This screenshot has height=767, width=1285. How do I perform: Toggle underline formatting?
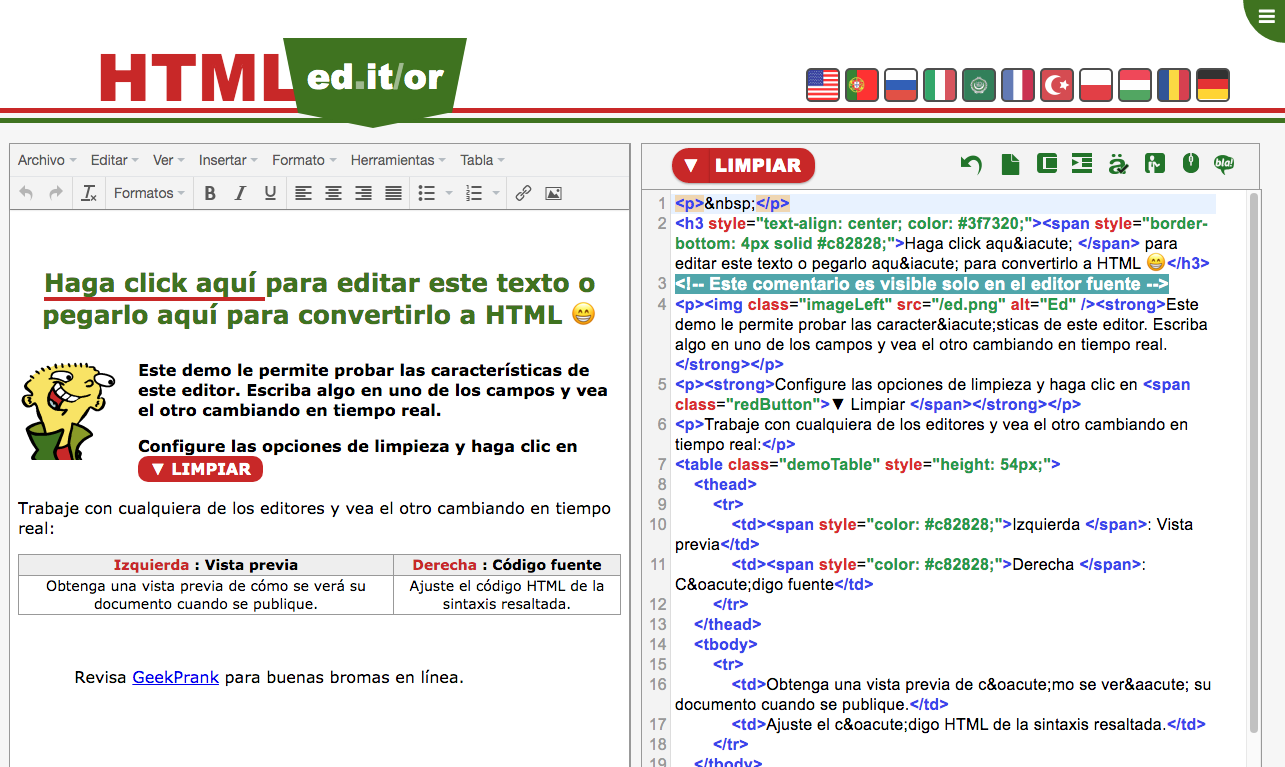(x=270, y=193)
